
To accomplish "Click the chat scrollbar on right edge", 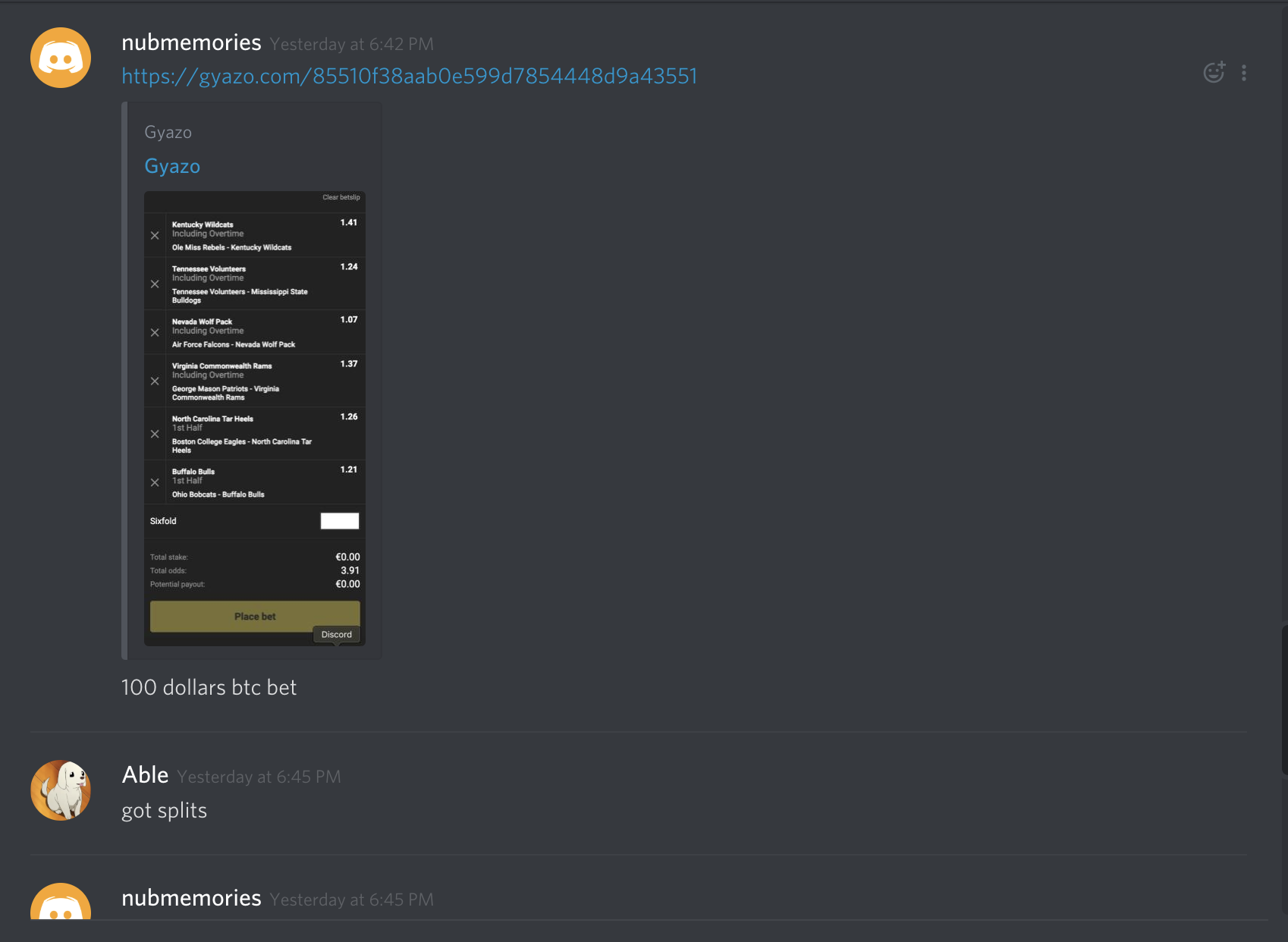I will (x=1283, y=698).
